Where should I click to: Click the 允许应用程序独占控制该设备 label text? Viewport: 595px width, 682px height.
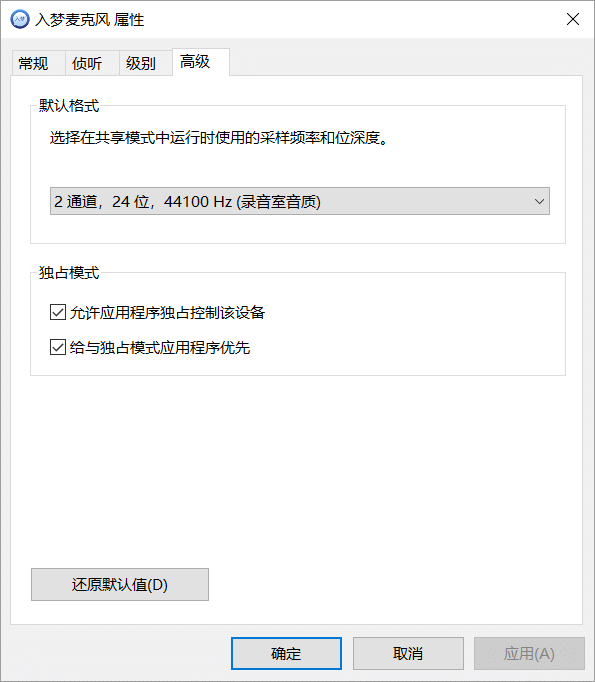point(167,313)
